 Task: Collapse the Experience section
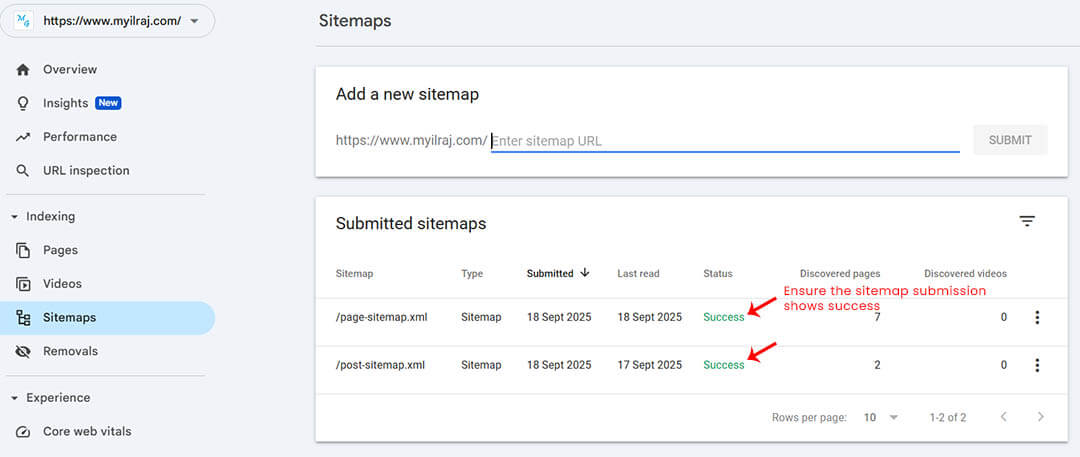(x=15, y=398)
